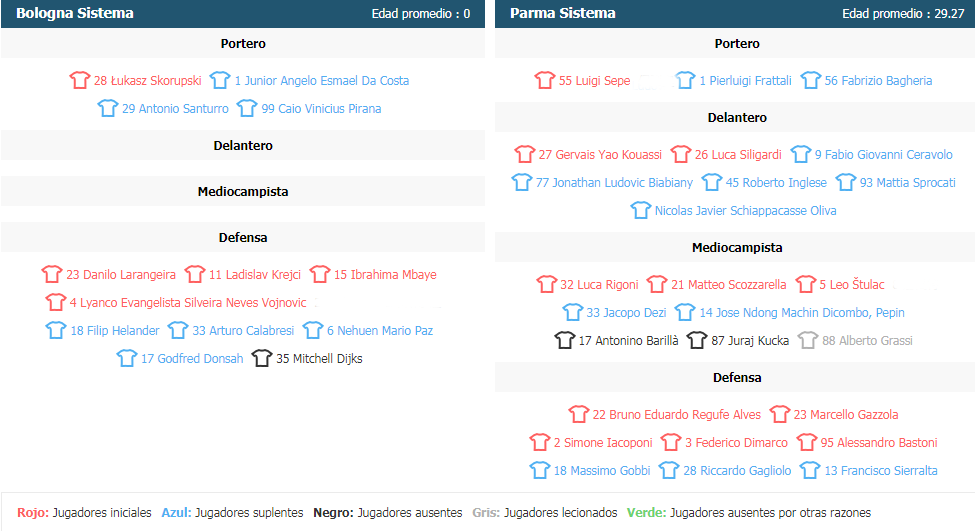Click red jersey icon beside Łukasz Skorupski
Screen dimensions: 975x531
pyautogui.click(x=80, y=80)
